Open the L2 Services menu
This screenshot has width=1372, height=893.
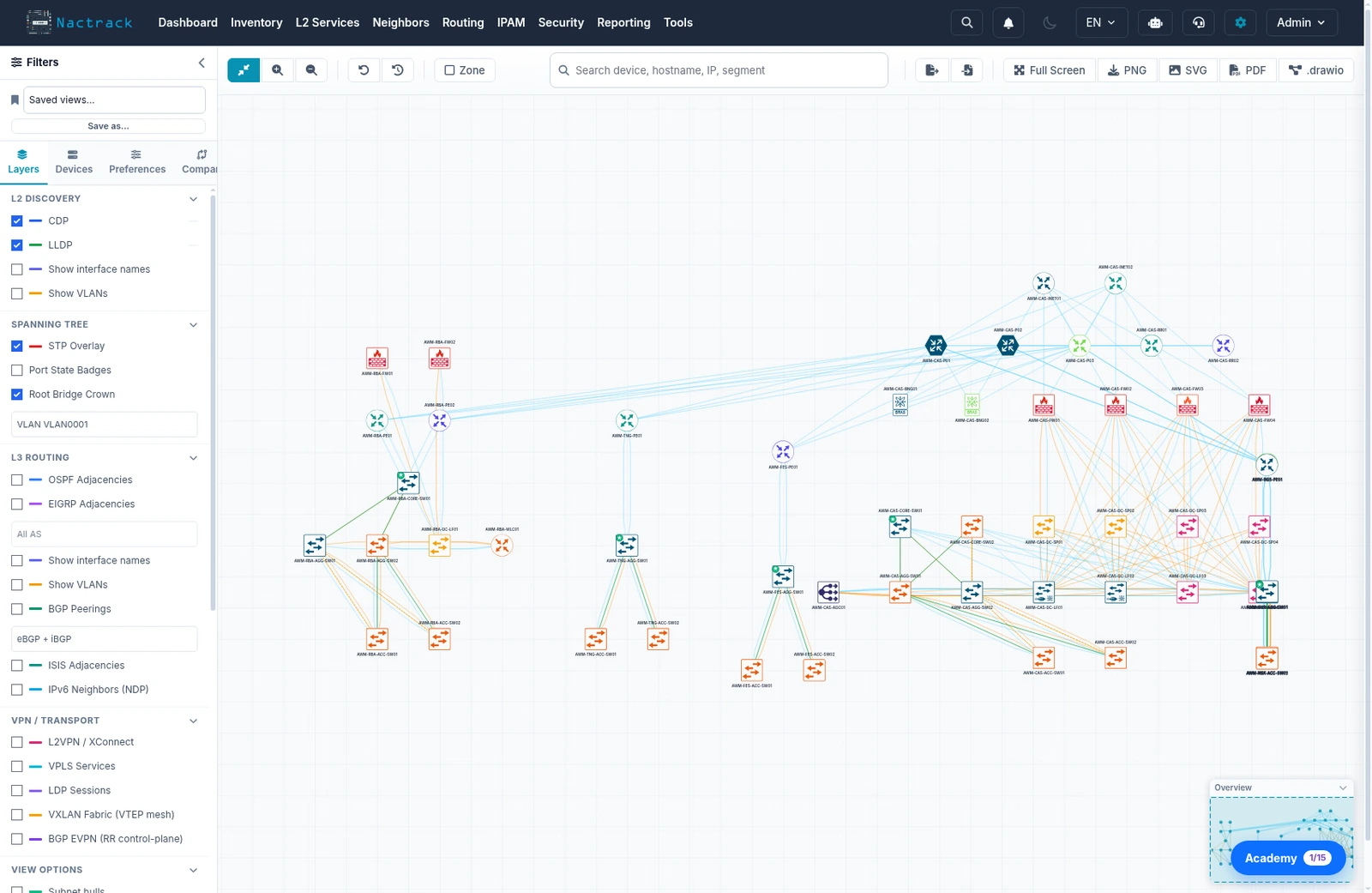(x=328, y=22)
